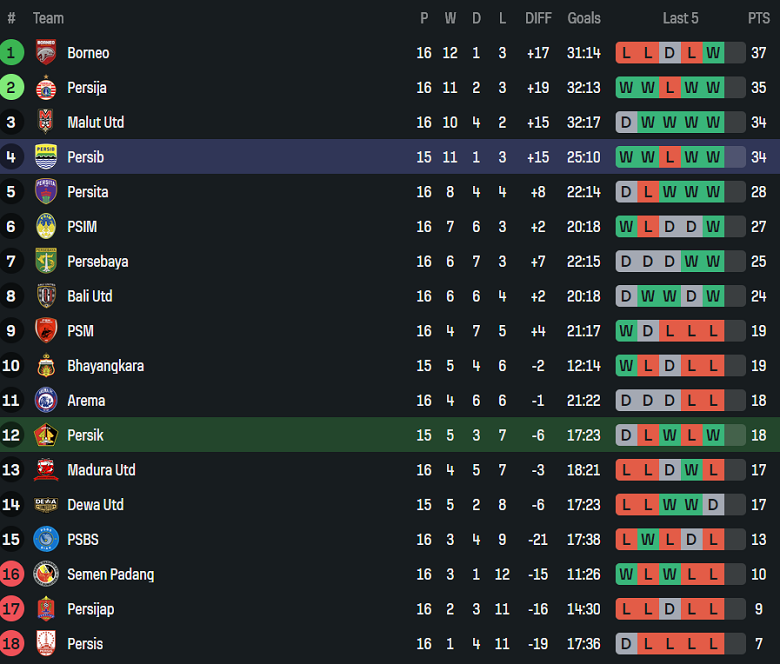Click the Last 5 column header

tap(680, 18)
